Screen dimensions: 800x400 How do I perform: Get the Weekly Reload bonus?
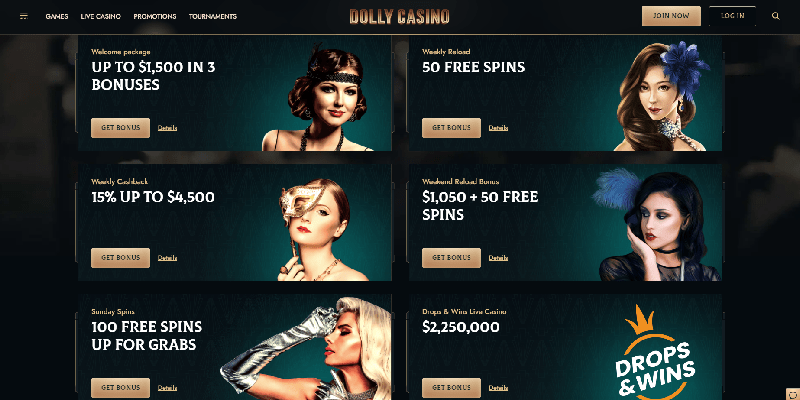(451, 128)
